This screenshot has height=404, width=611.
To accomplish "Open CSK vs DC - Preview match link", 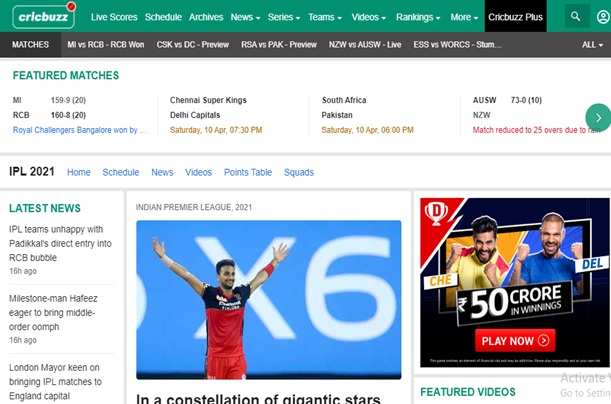I will pyautogui.click(x=192, y=44).
